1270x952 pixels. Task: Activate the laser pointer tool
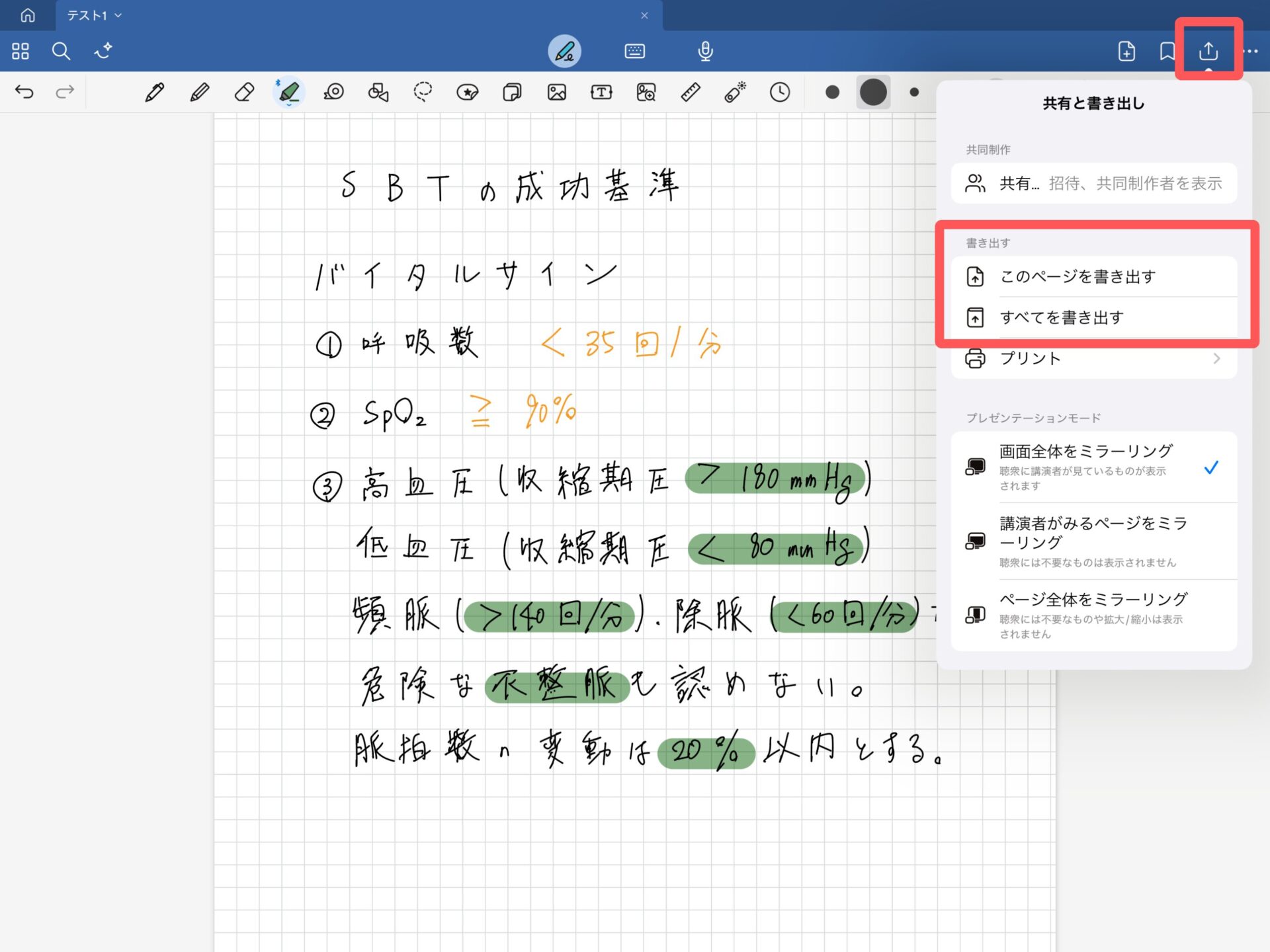click(735, 92)
